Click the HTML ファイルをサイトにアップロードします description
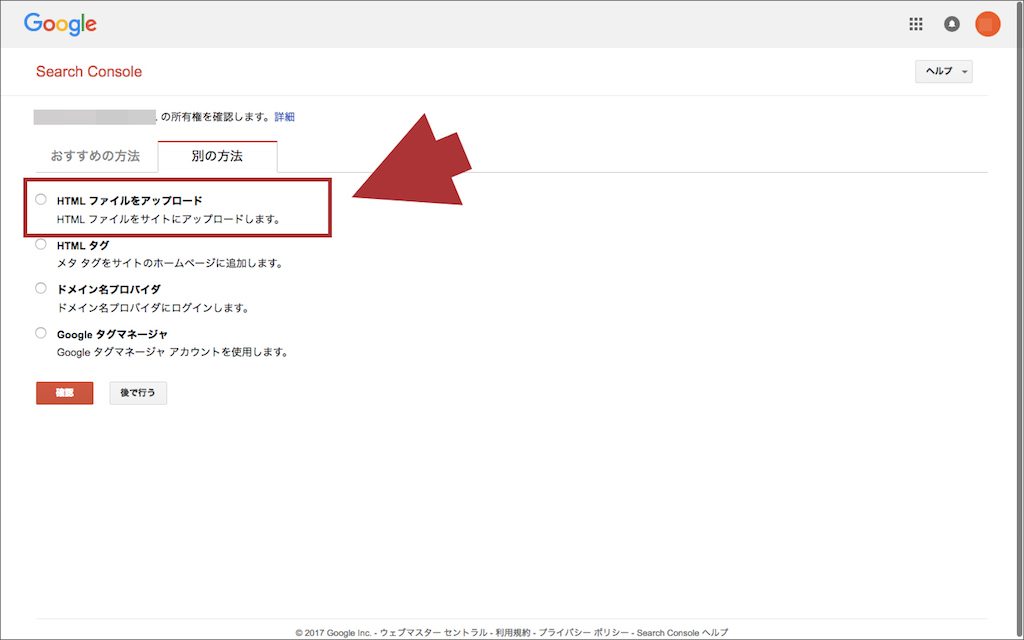This screenshot has height=640, width=1024. [168, 219]
